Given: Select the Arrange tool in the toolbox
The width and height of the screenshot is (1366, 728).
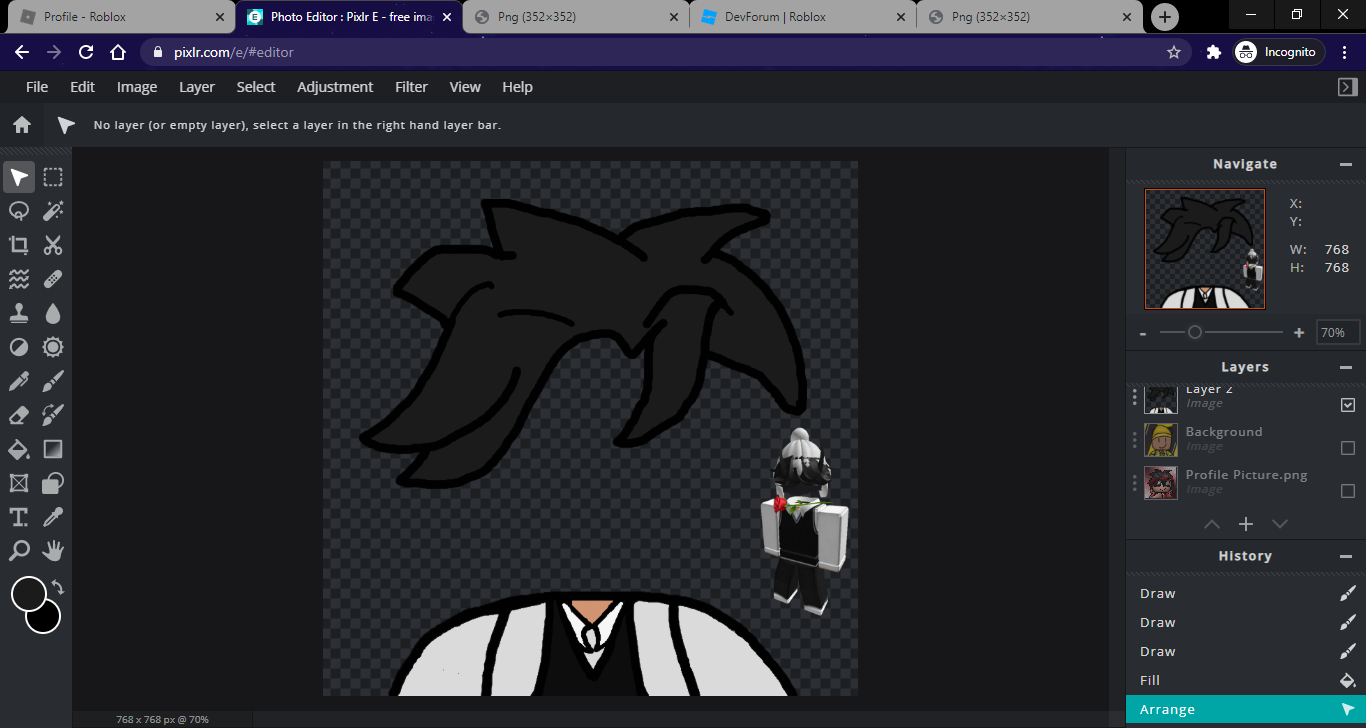Looking at the screenshot, I should (x=19, y=178).
